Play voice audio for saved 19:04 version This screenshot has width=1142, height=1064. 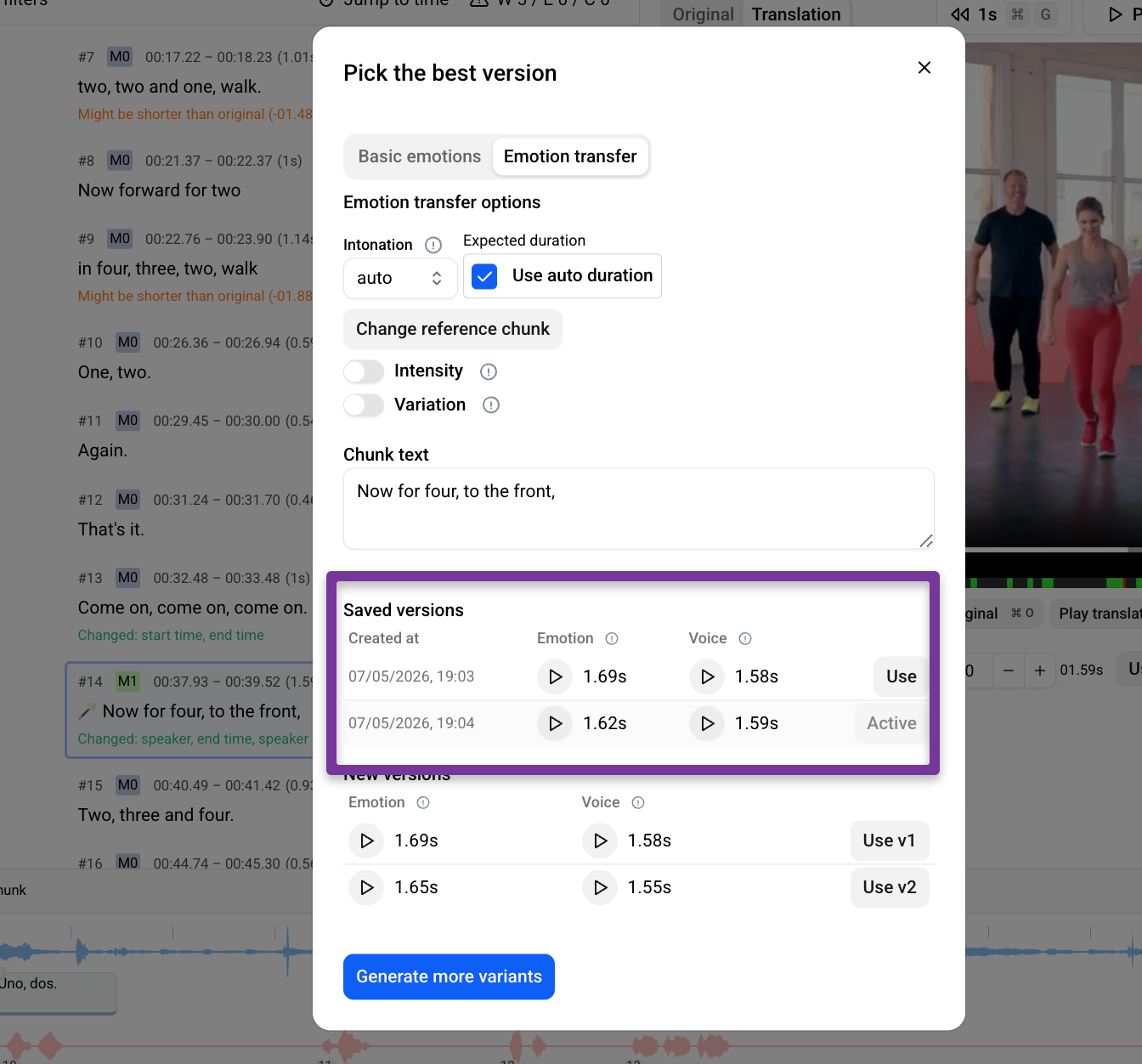[707, 723]
